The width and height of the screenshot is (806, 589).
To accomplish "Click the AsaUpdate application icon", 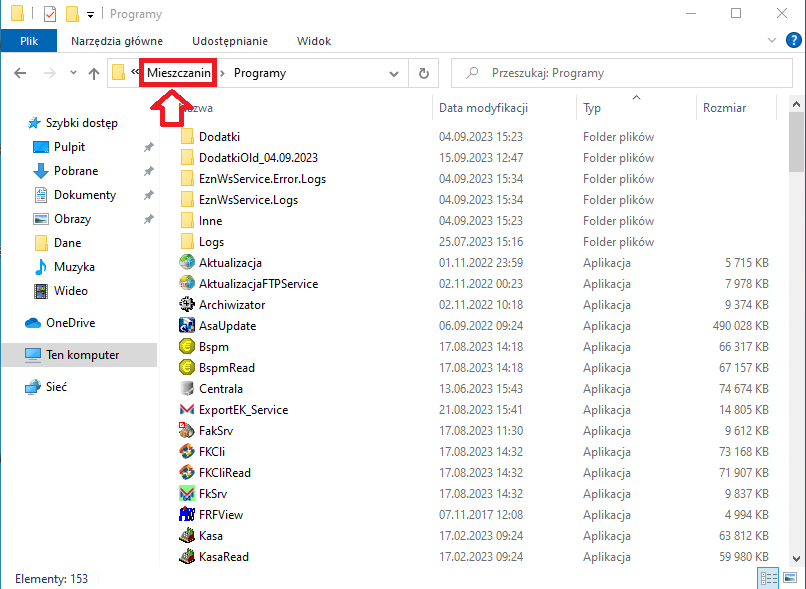I will pyautogui.click(x=186, y=326).
